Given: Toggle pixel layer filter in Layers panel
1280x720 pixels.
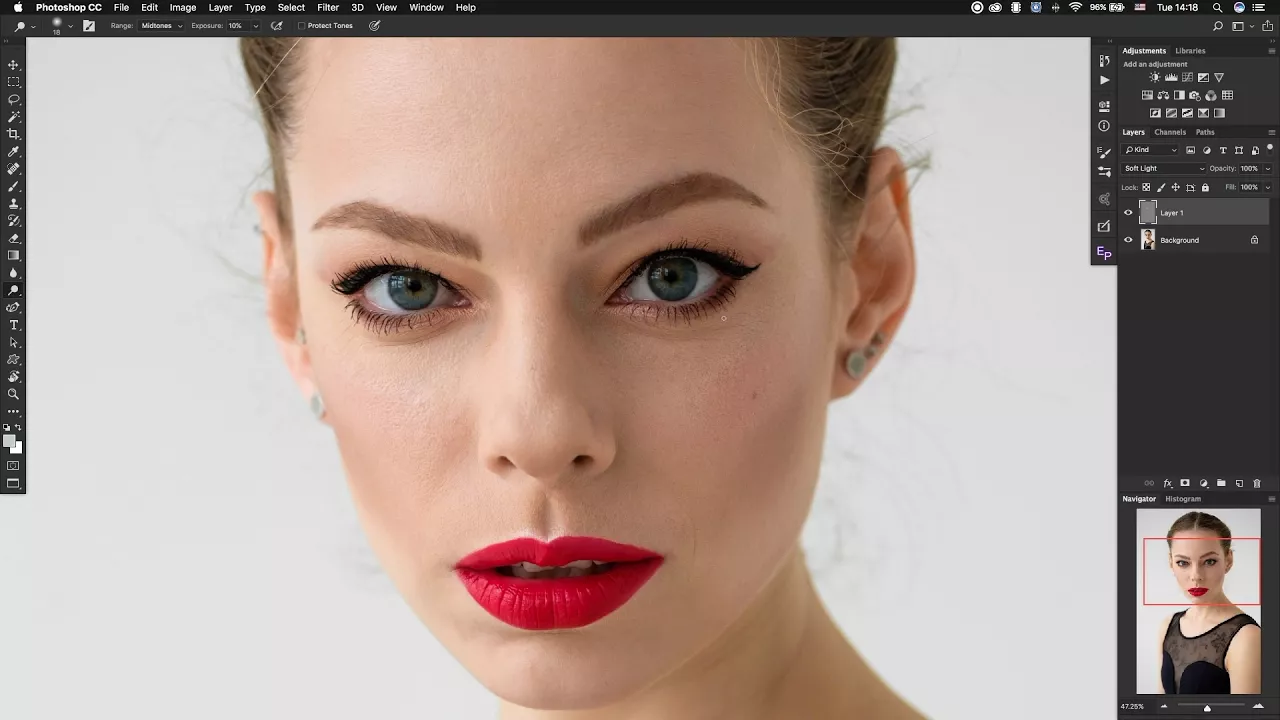Looking at the screenshot, I should pyautogui.click(x=1190, y=150).
